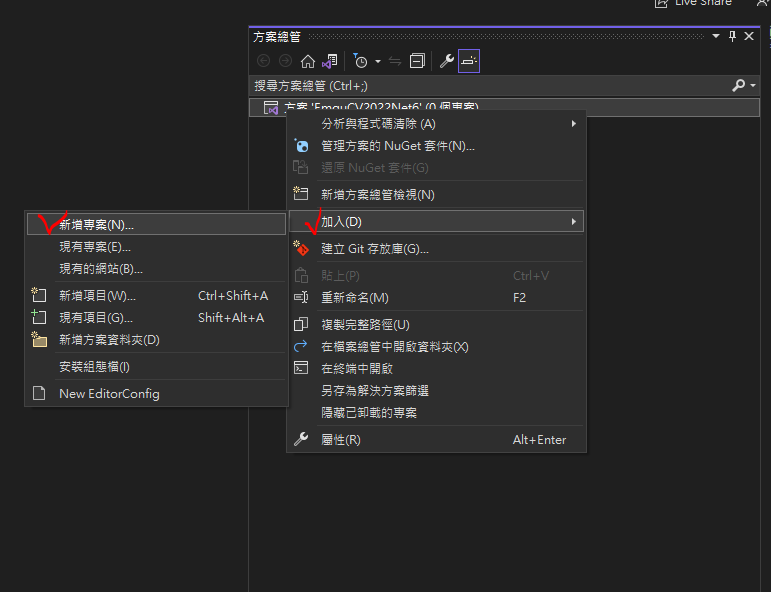Select 現有項目(G)... entry
Image resolution: width=771 pixels, height=592 pixels.
[x=156, y=318]
